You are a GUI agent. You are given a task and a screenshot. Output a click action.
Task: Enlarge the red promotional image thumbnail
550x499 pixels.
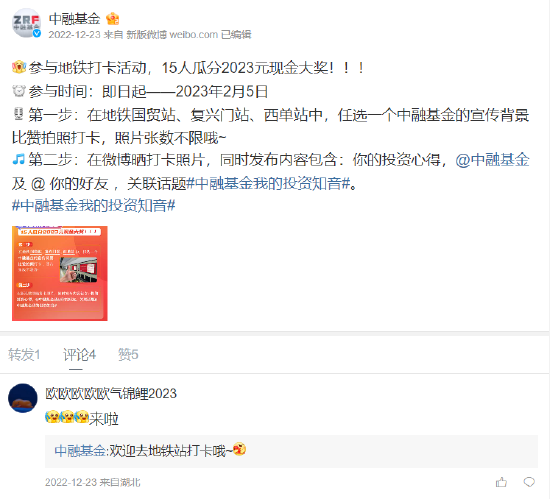click(x=60, y=273)
